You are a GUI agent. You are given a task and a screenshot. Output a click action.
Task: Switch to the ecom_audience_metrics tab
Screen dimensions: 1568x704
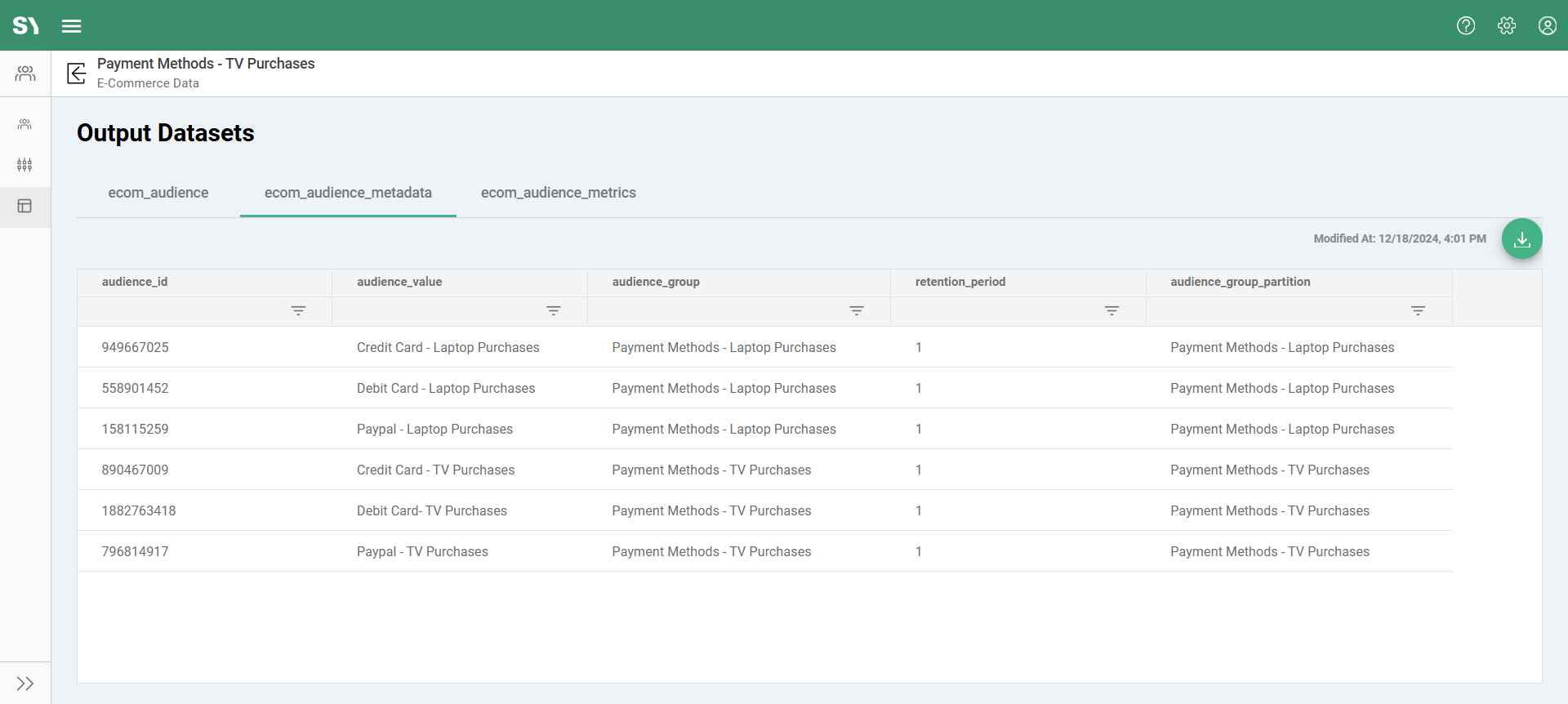tap(559, 193)
